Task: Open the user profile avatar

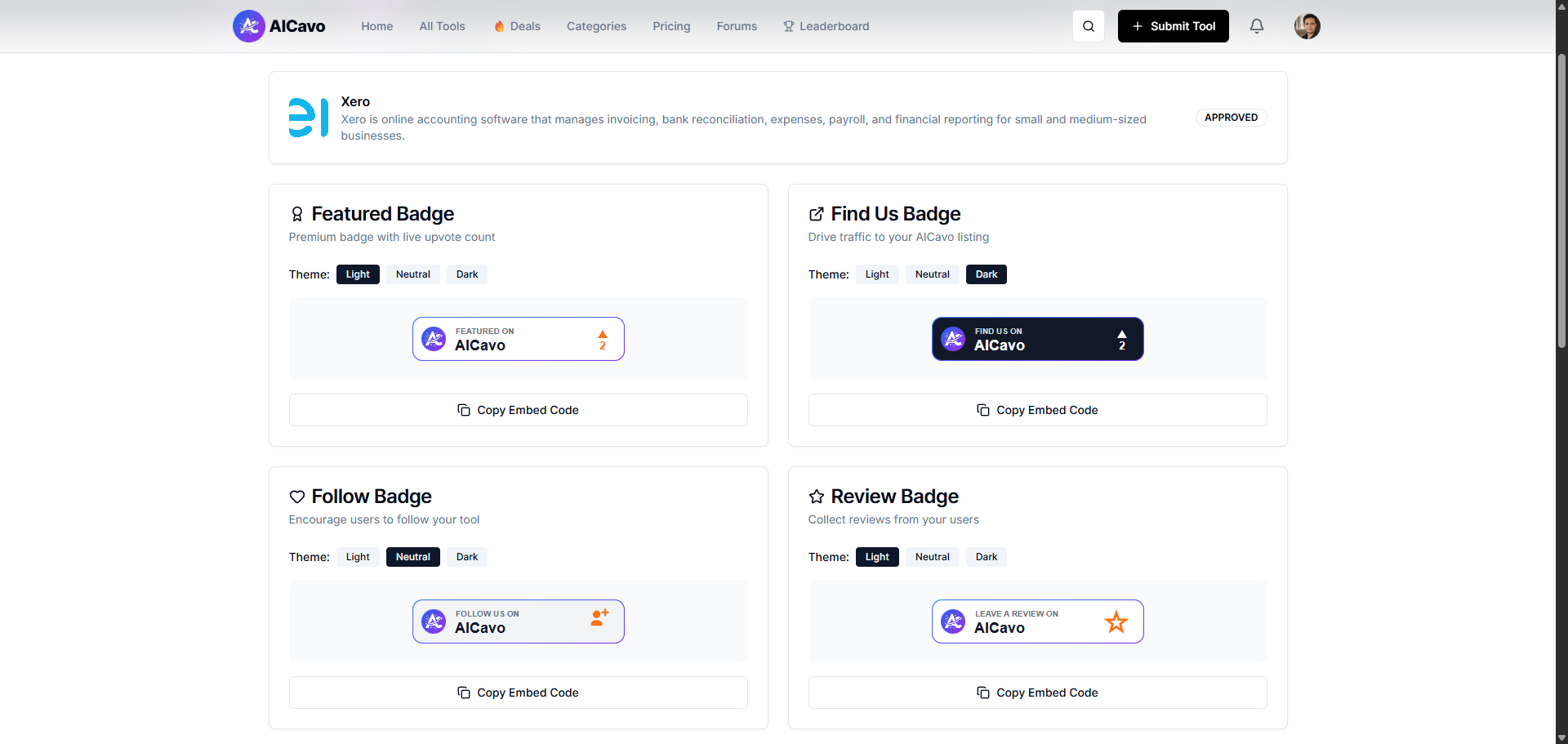Action: [x=1307, y=26]
